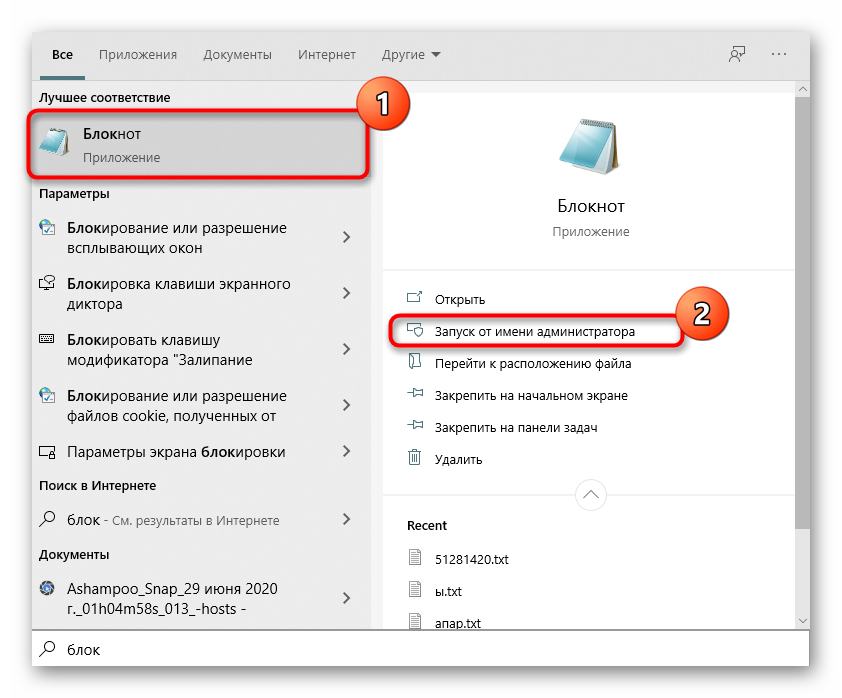Open recent file апар.txt
842x698 pixels.
[x=458, y=623]
